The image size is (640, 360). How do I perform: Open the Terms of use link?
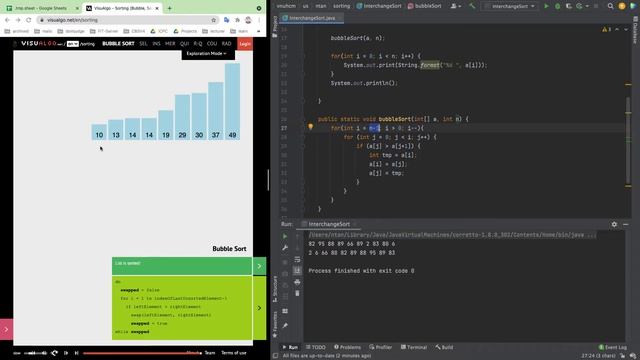233,353
